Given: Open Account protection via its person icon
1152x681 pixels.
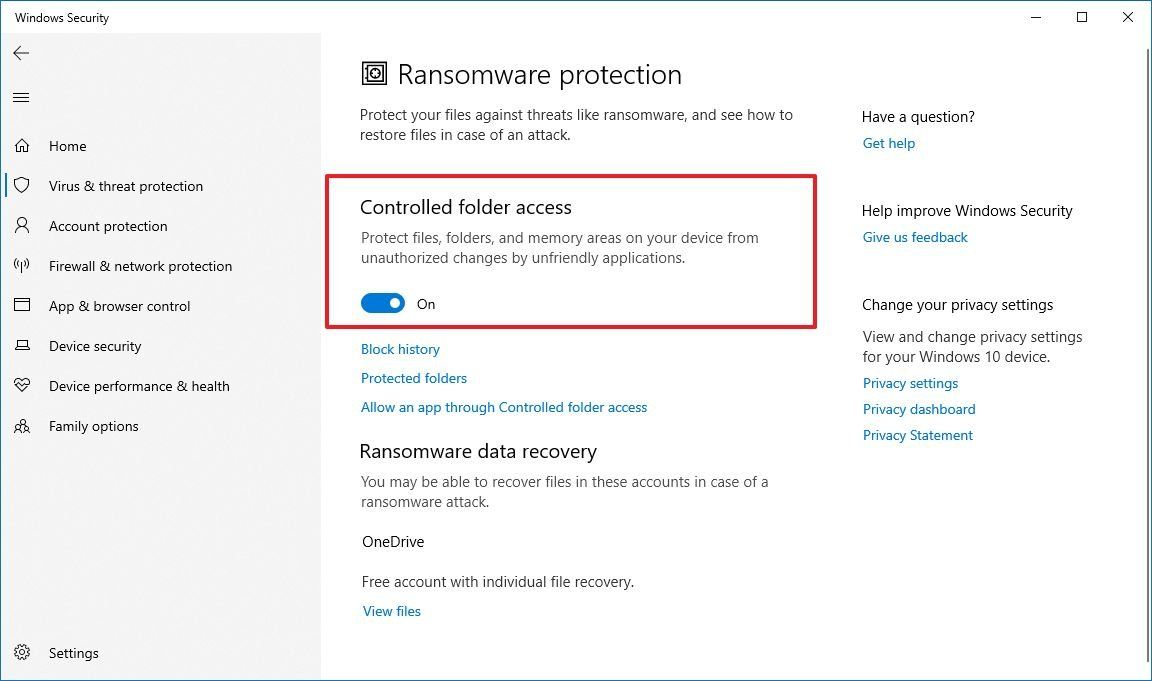Looking at the screenshot, I should (x=22, y=226).
